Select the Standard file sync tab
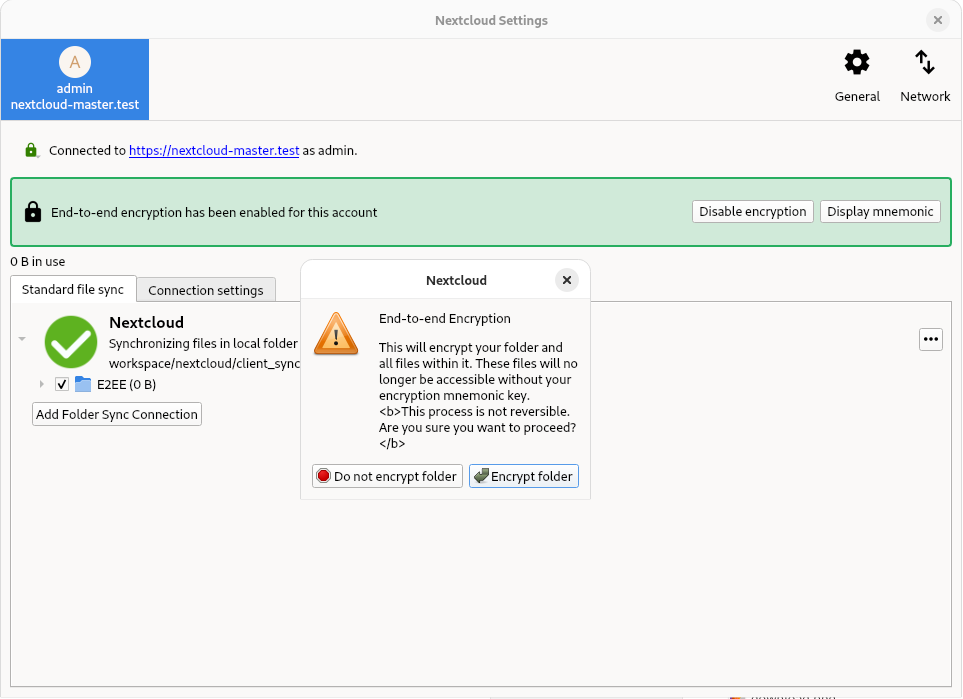 pyautogui.click(x=73, y=290)
